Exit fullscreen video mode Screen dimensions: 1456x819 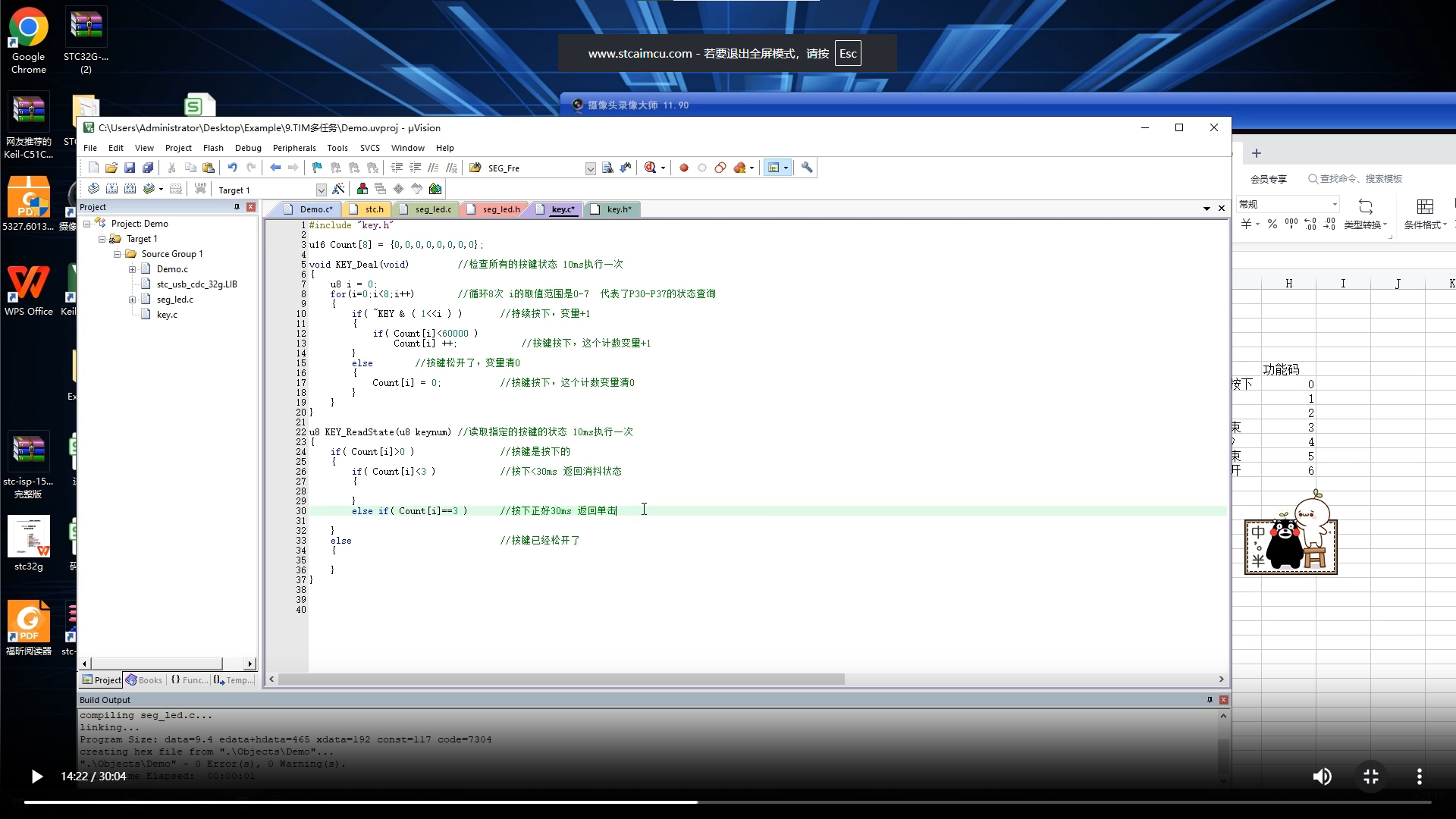pyautogui.click(x=1371, y=777)
